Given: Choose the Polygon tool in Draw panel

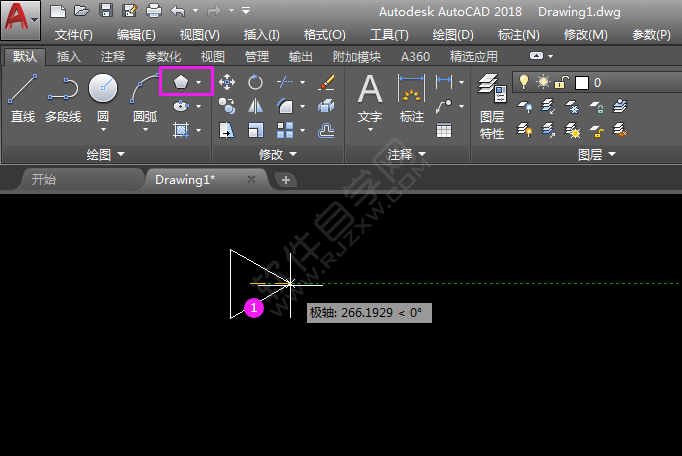Looking at the screenshot, I should (x=181, y=82).
